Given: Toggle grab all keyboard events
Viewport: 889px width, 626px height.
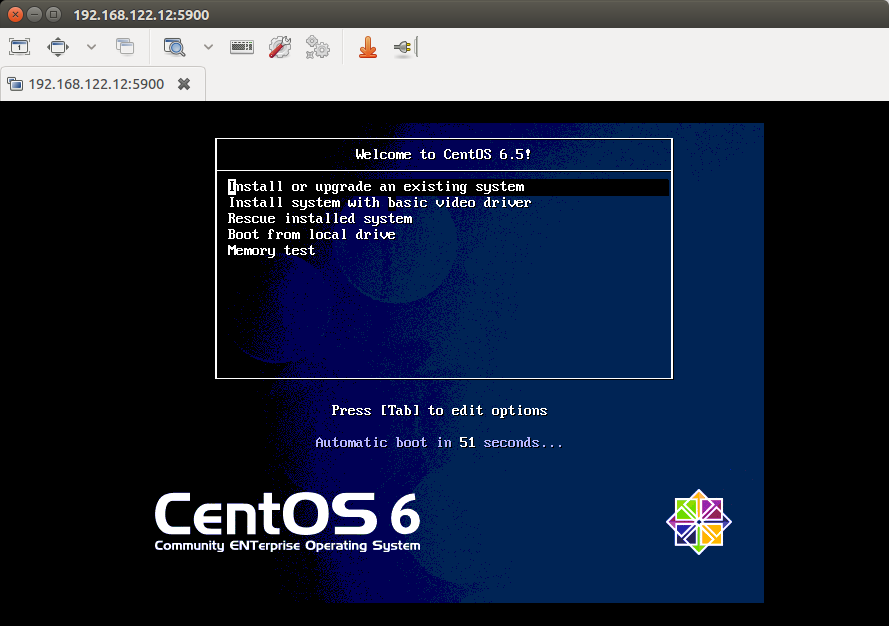Looking at the screenshot, I should (x=242, y=47).
